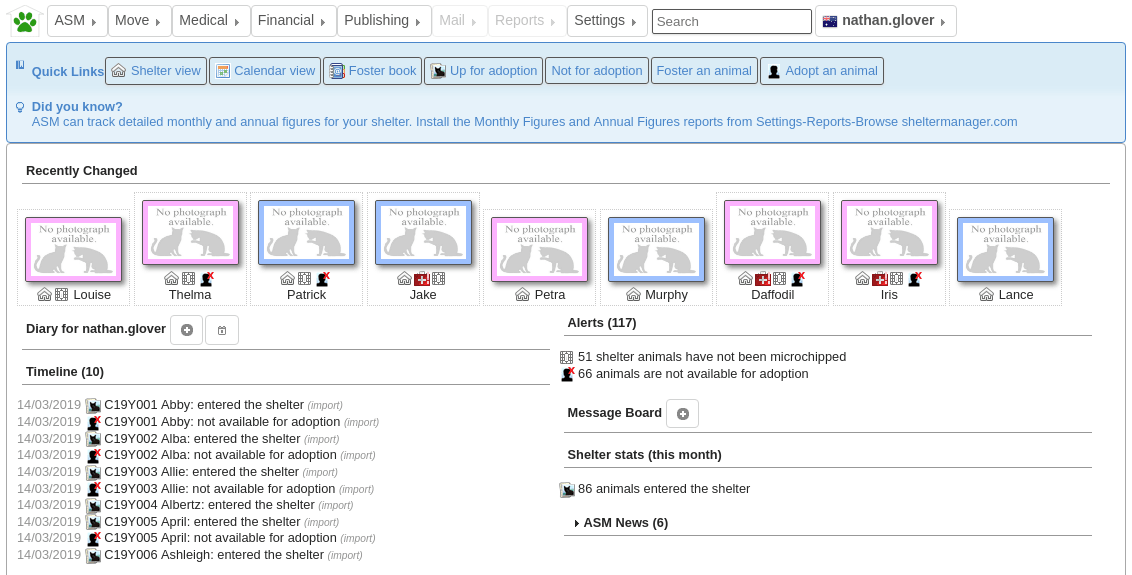Open the nathan.glover user dropdown
Image resolution: width=1132 pixels, height=575 pixels.
pyautogui.click(x=885, y=21)
